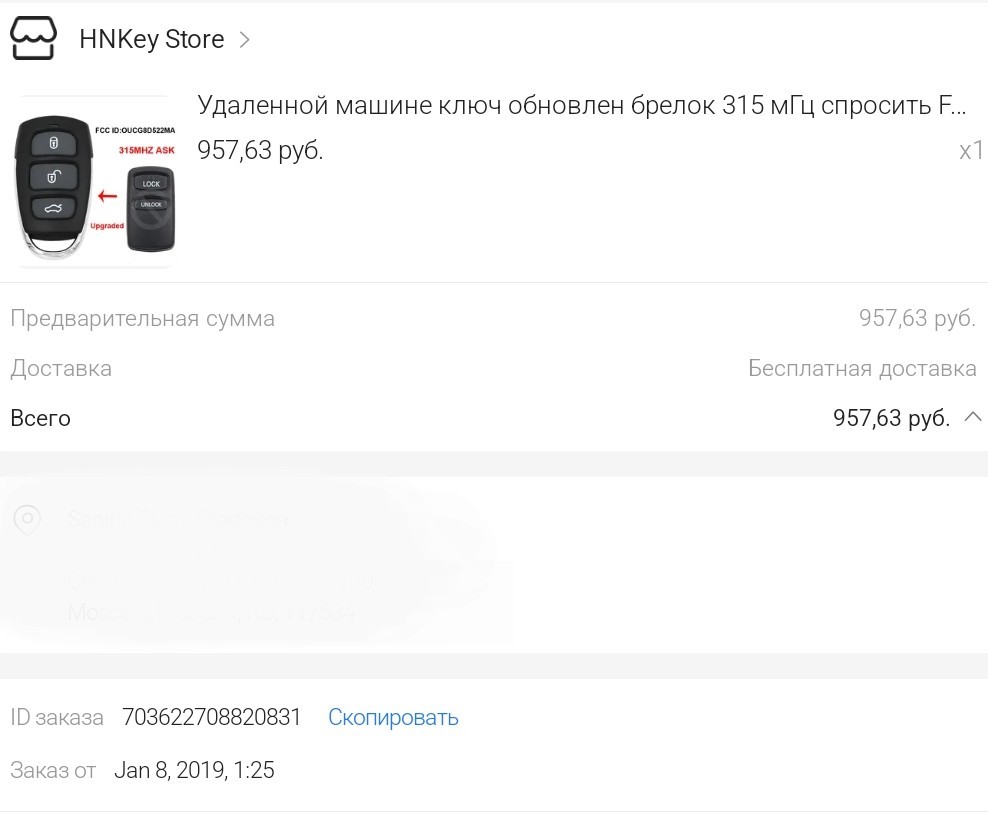The image size is (988, 826).
Task: Click the Предварительная сумма label
Action: tap(142, 318)
